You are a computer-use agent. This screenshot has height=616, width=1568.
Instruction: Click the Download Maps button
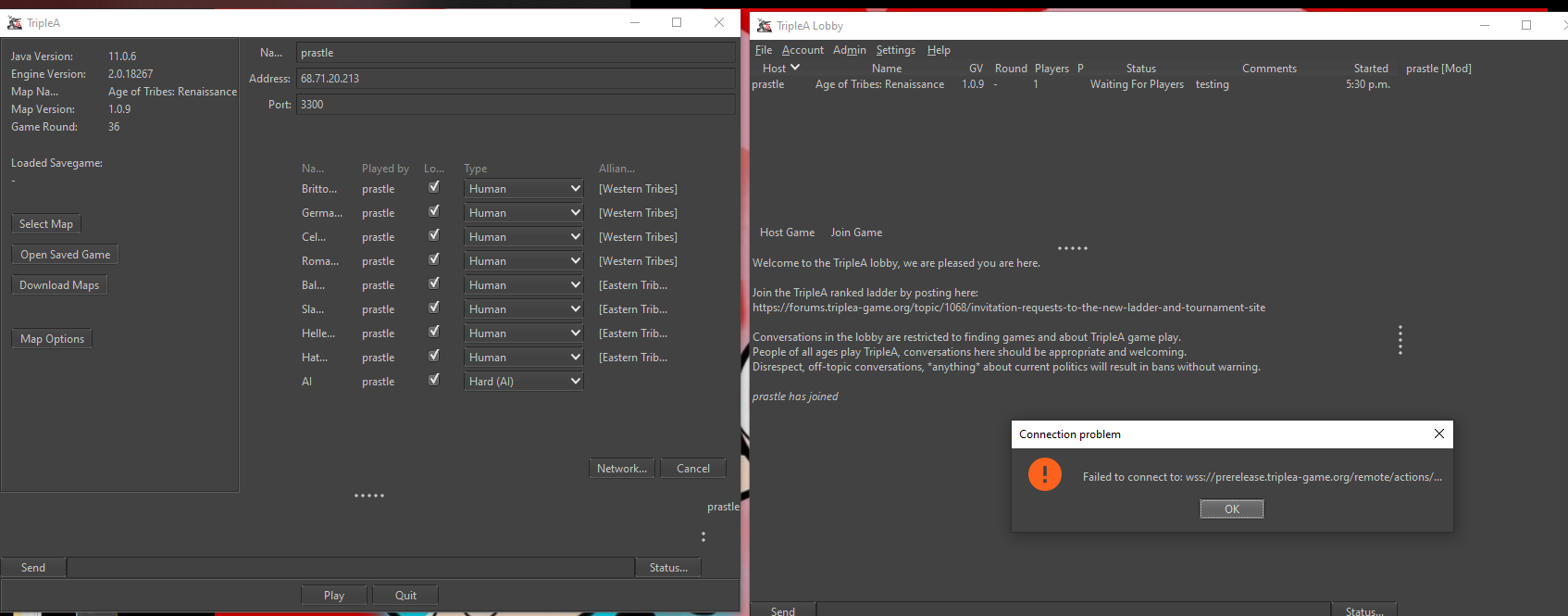59,285
